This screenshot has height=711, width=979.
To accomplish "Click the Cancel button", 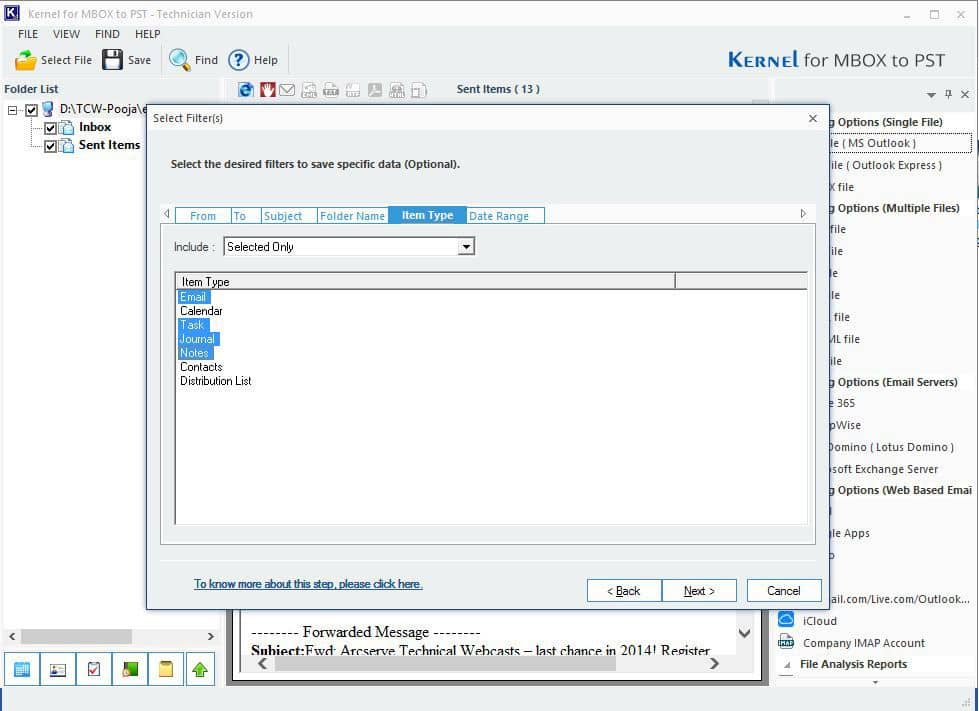I will [x=784, y=591].
